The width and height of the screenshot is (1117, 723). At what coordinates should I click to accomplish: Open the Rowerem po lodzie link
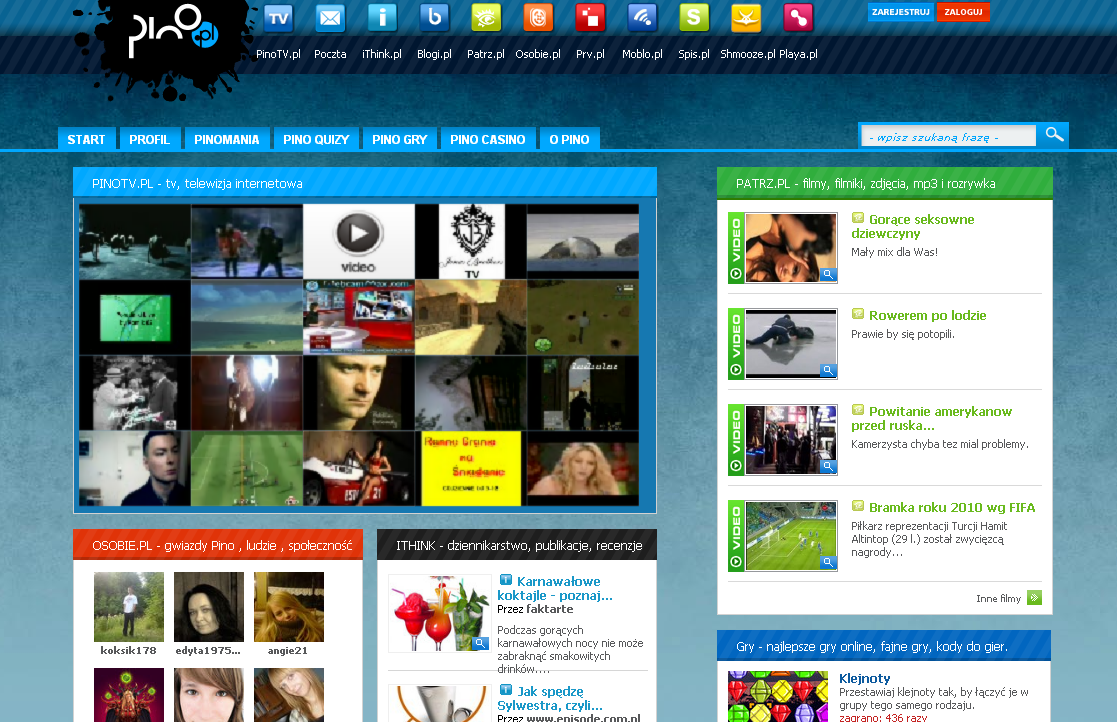click(928, 316)
